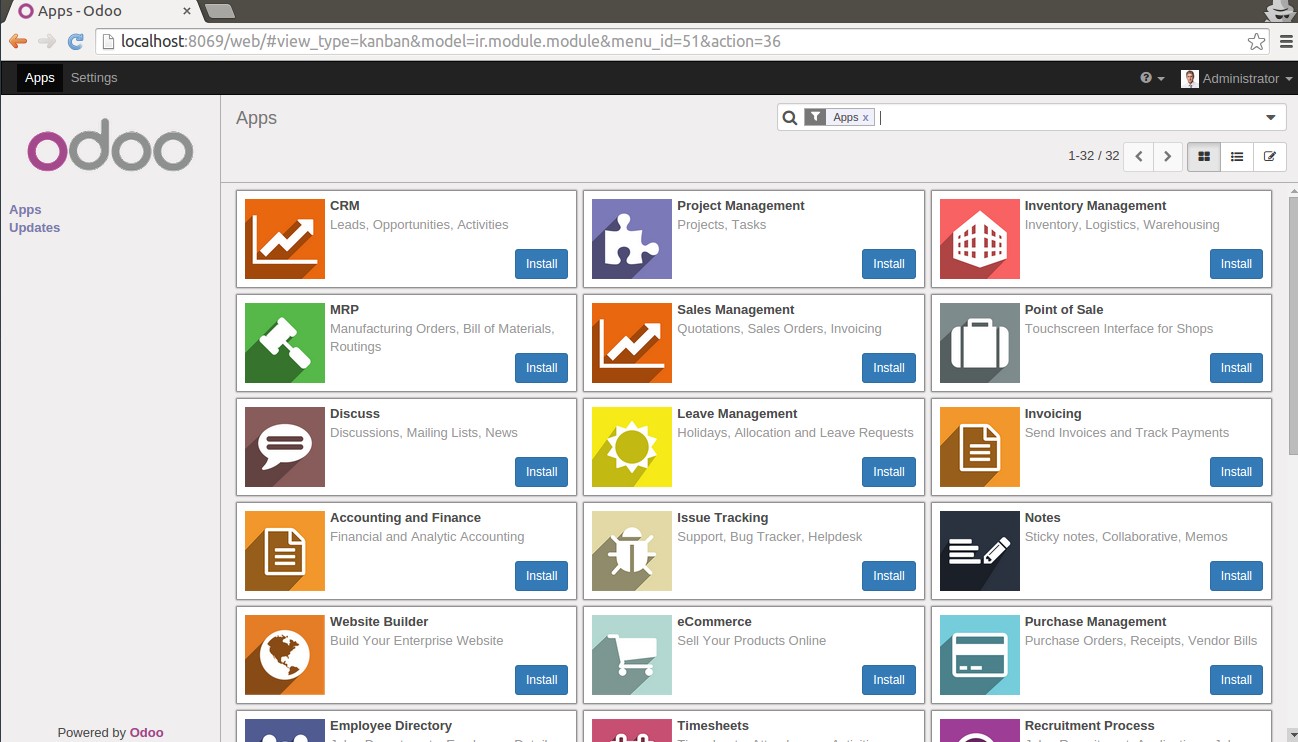Image resolution: width=1298 pixels, height=742 pixels.
Task: Expand search options dropdown arrow
Action: click(1271, 118)
